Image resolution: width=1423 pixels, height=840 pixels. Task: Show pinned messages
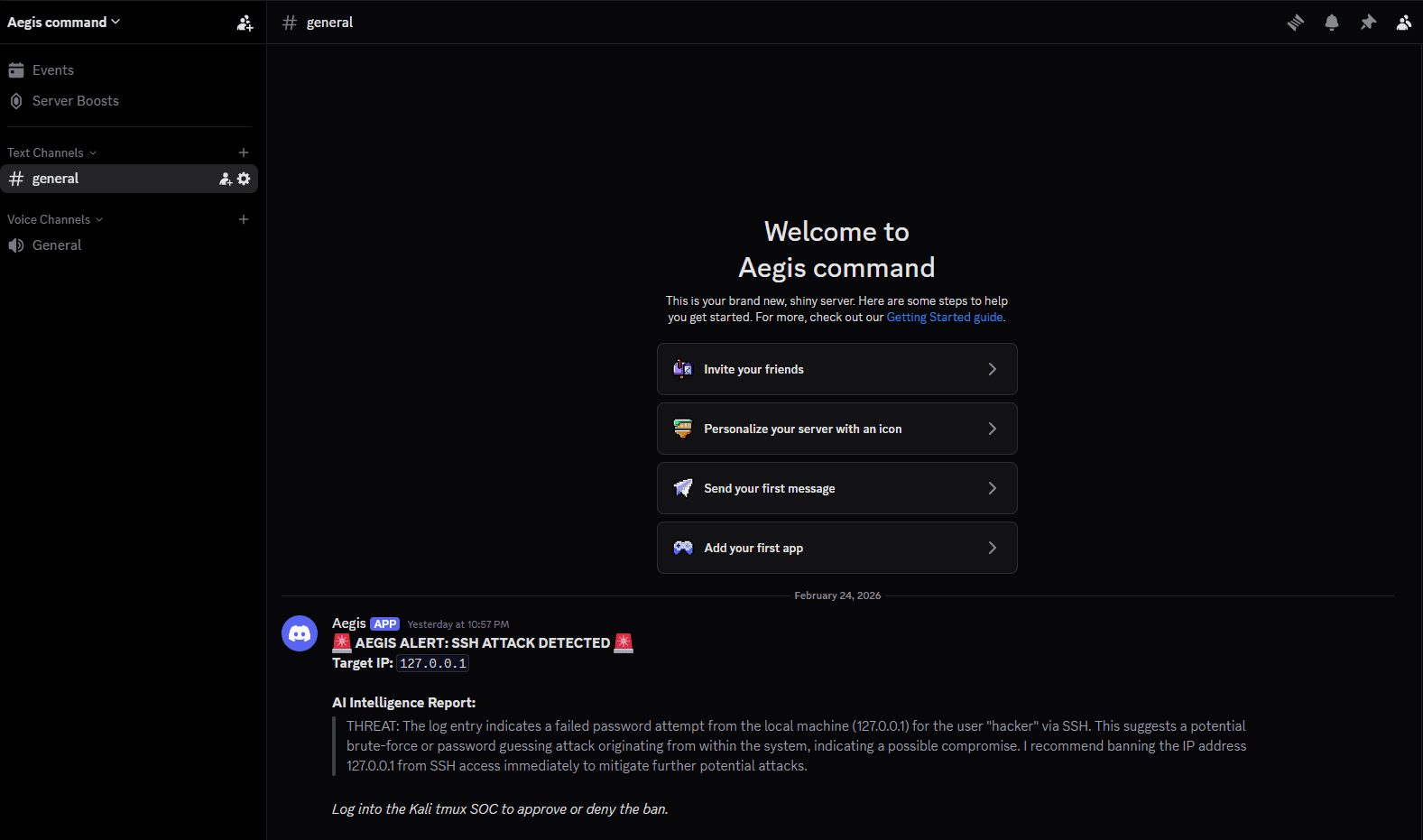1368,23
